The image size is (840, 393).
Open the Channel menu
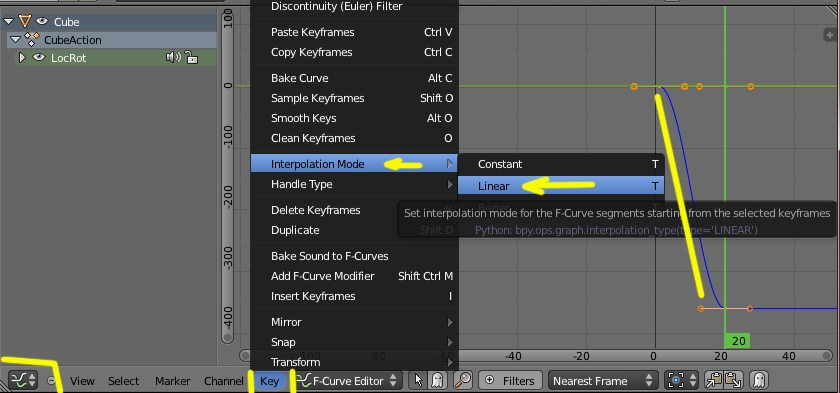[224, 381]
